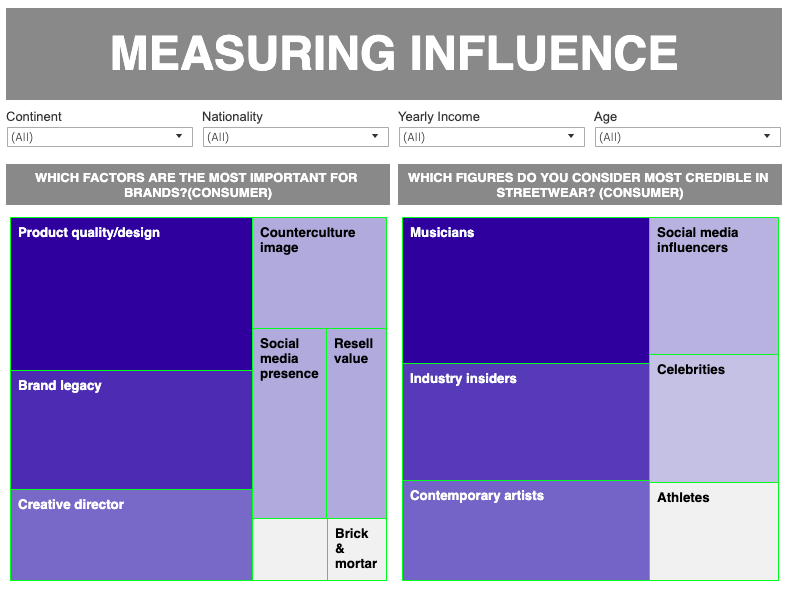Click the Measuring Influence title banner
The height and width of the screenshot is (590, 789).
coord(394,54)
